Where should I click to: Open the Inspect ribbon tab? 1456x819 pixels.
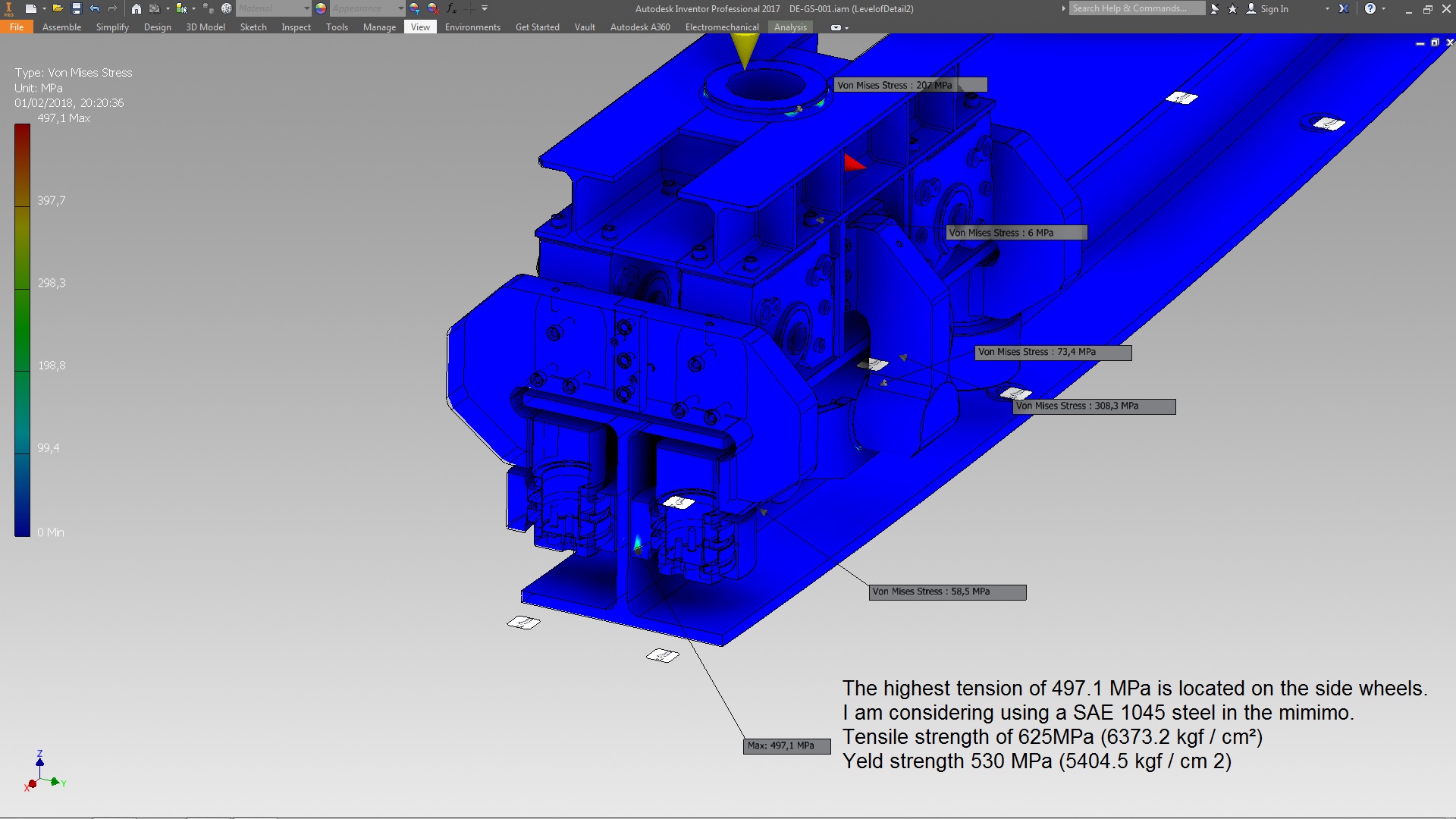click(x=296, y=27)
